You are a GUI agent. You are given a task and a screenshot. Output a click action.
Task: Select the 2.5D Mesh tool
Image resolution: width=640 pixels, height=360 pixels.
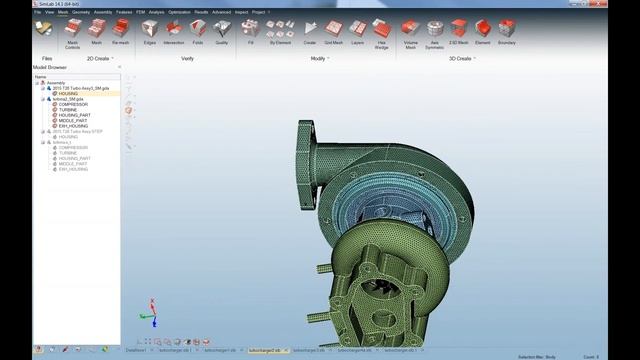pyautogui.click(x=458, y=32)
